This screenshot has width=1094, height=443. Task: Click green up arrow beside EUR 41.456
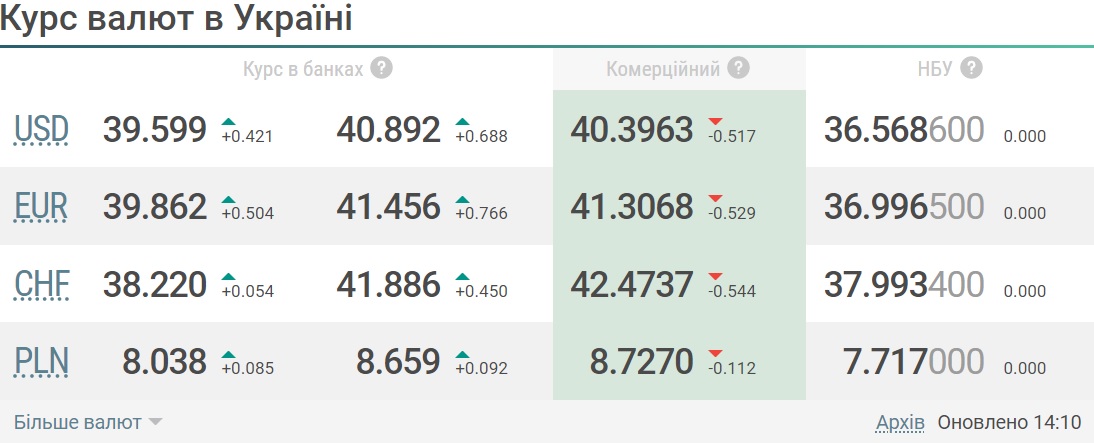tap(462, 198)
